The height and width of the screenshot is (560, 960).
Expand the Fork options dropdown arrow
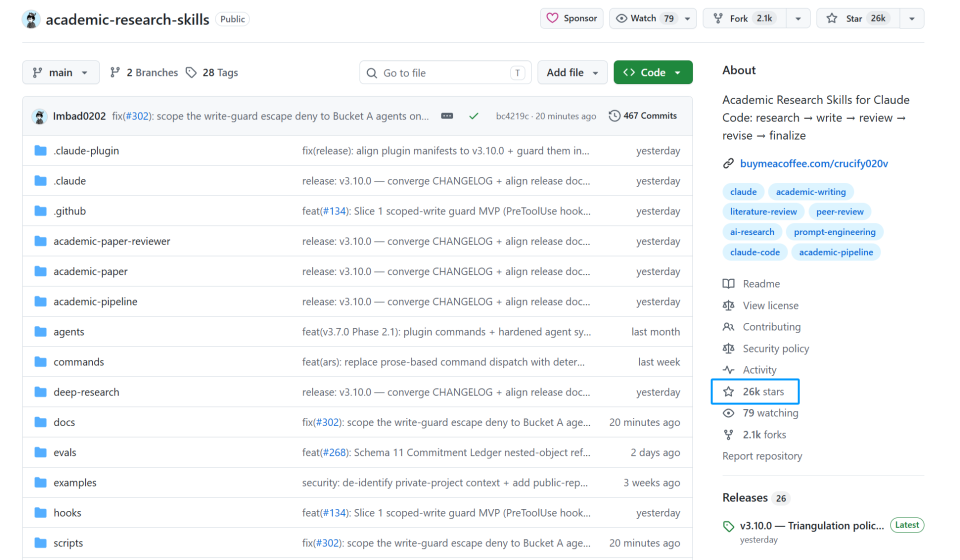pos(798,18)
